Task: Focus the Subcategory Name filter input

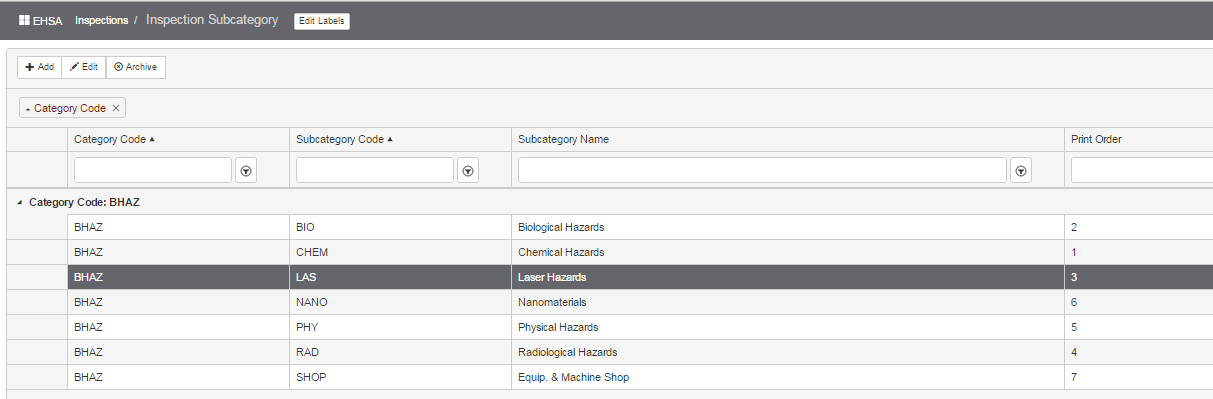Action: tap(762, 170)
